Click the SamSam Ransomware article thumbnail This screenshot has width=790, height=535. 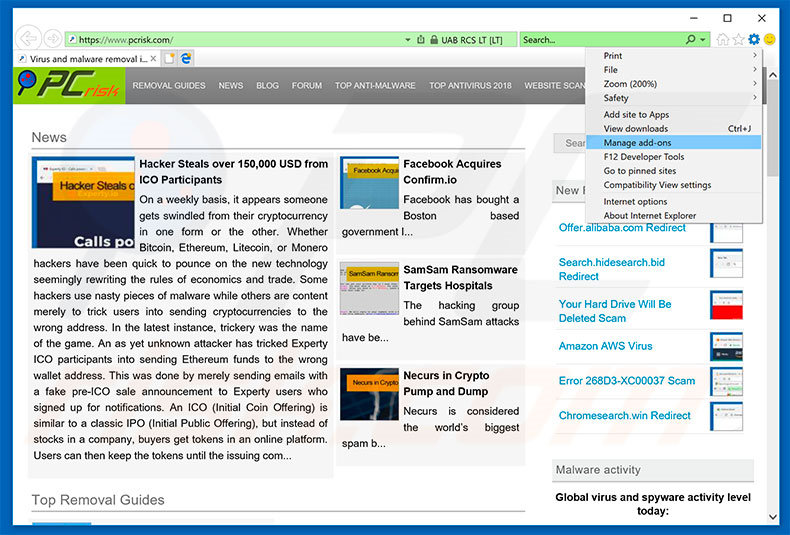pos(369,289)
